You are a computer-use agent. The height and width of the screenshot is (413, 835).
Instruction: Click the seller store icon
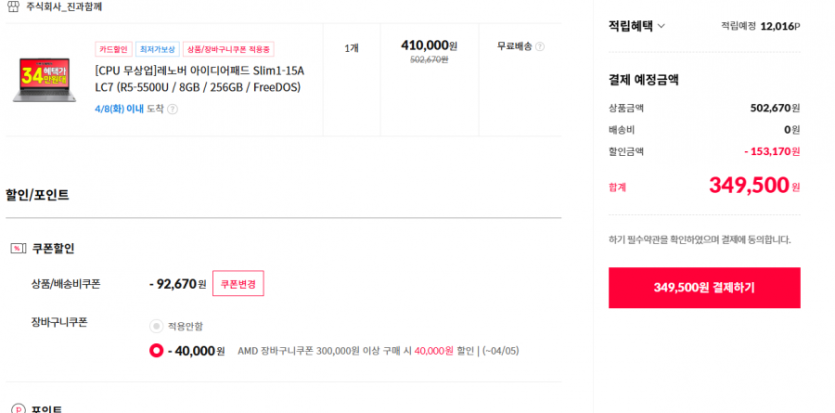point(13,6)
